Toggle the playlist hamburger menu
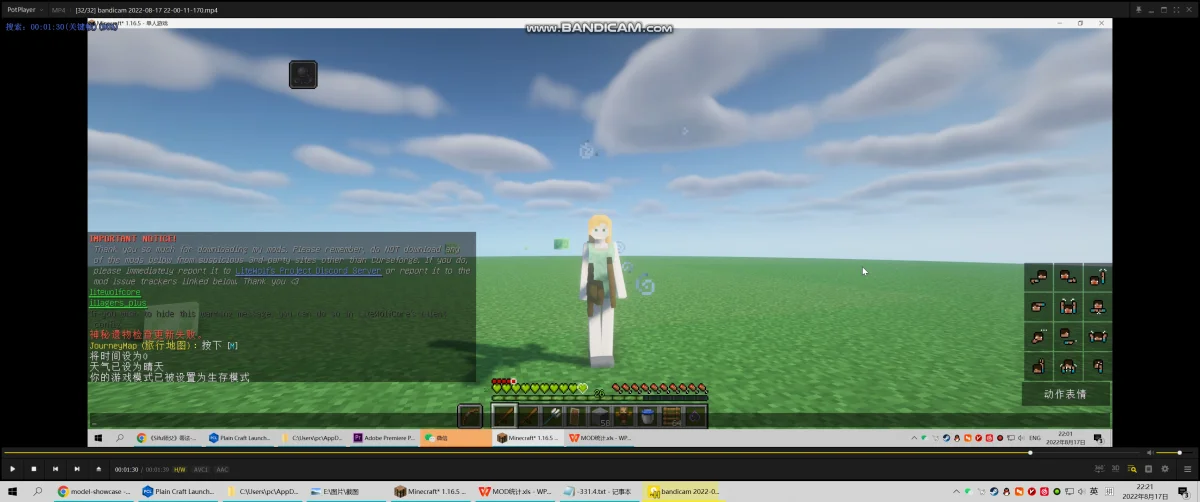 (x=1187, y=469)
